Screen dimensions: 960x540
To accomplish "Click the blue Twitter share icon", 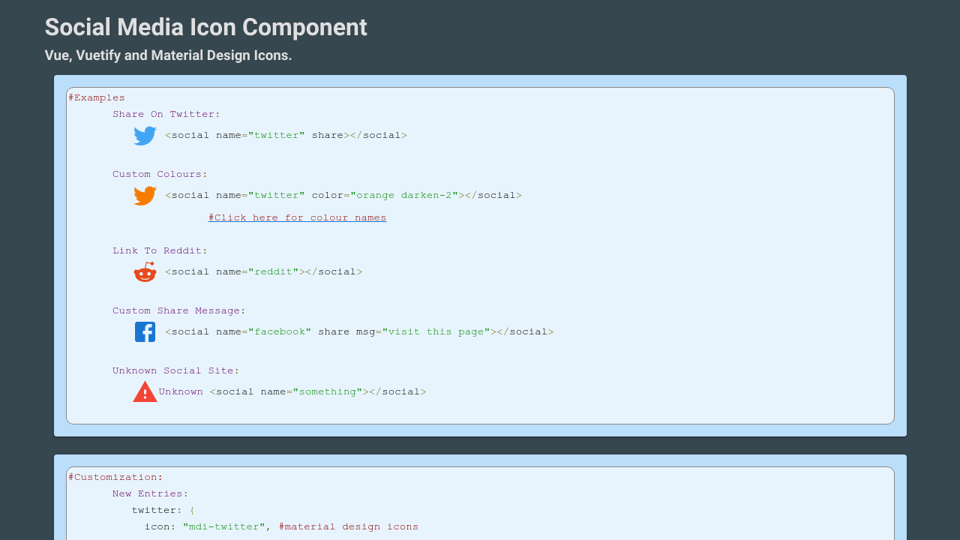I will pyautogui.click(x=145, y=136).
